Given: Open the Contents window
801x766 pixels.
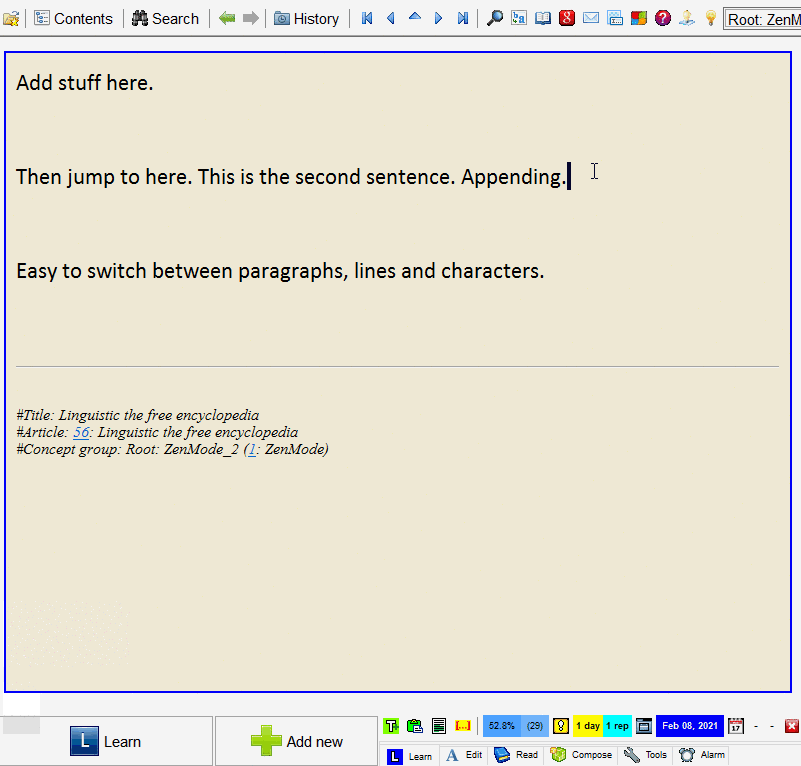Looking at the screenshot, I should coord(75,18).
